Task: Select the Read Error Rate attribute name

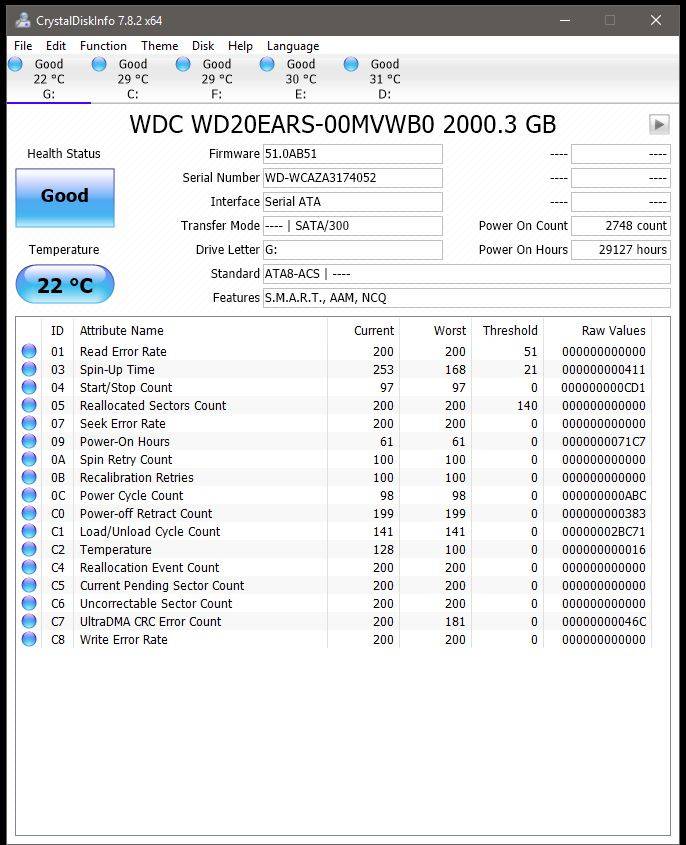Action: 123,351
